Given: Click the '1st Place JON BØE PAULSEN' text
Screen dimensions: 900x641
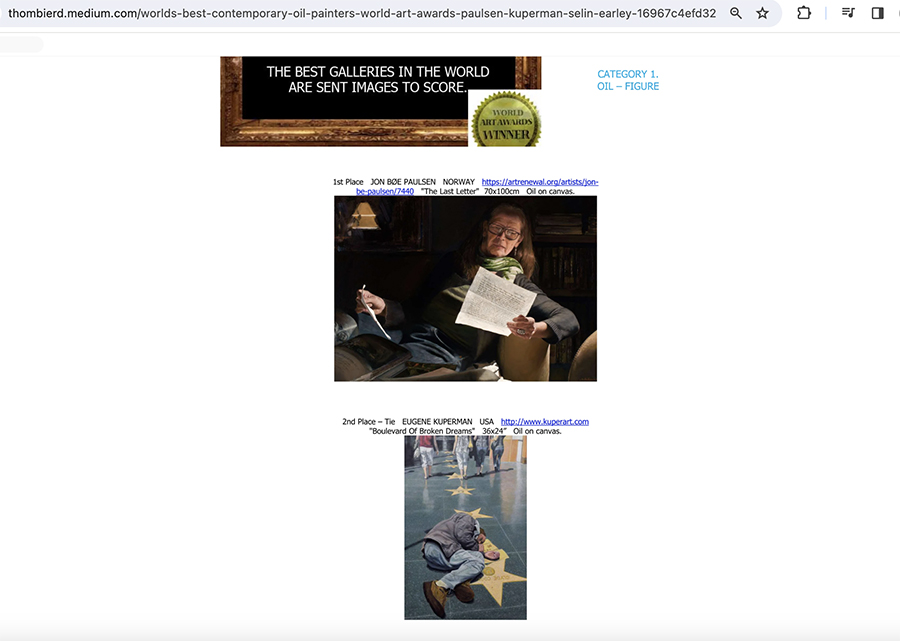Looking at the screenshot, I should [385, 182].
